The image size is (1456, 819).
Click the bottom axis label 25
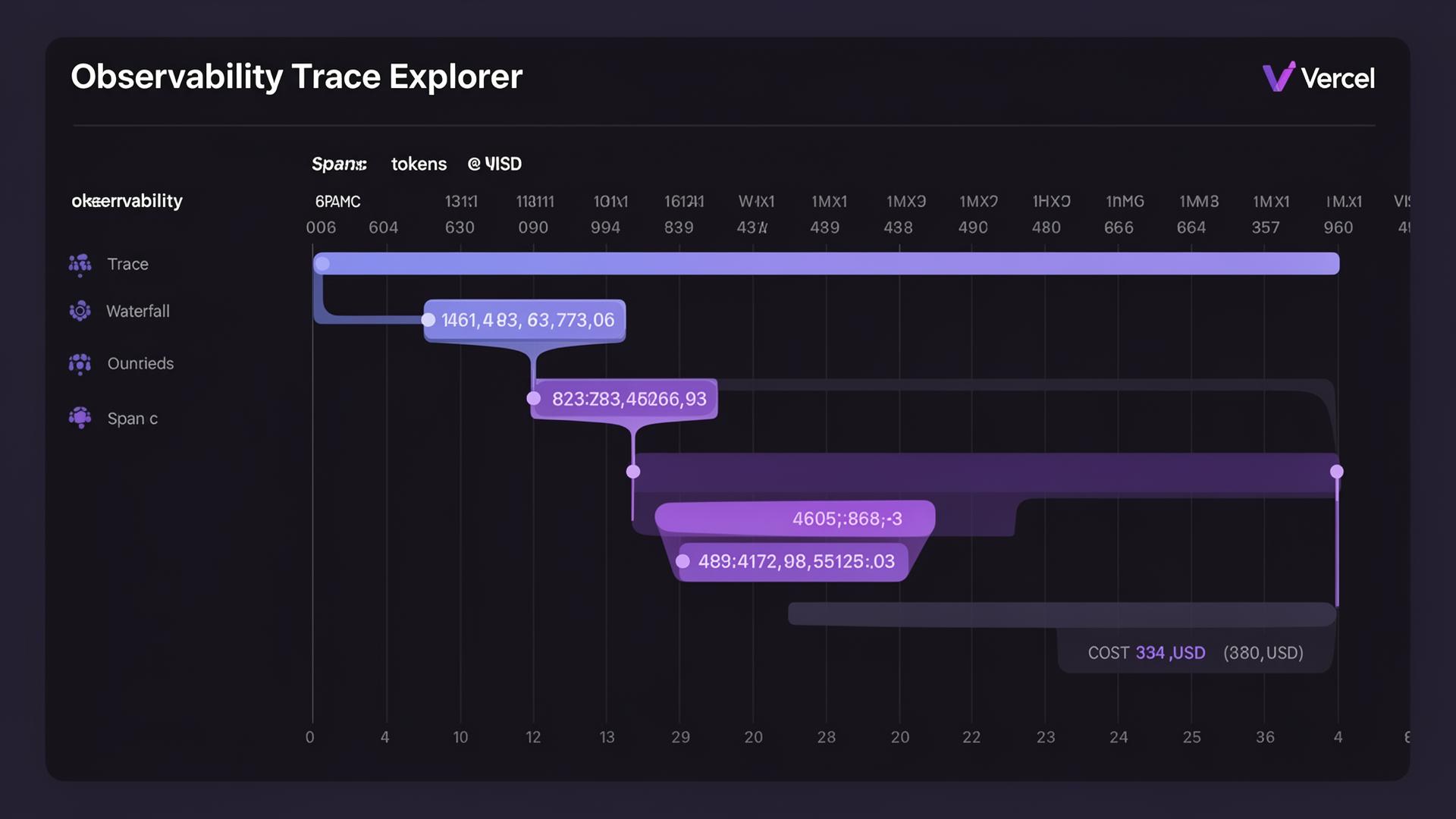1191,737
